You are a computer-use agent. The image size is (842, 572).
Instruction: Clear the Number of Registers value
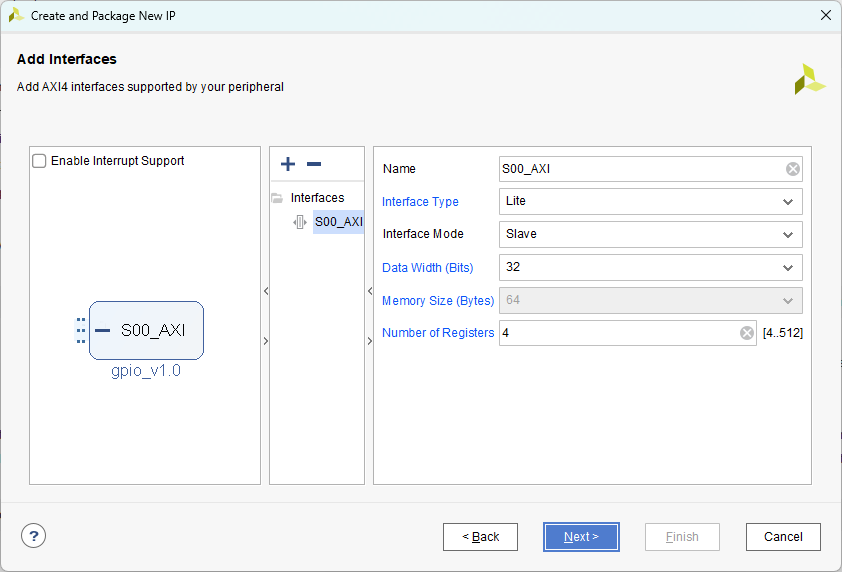[x=747, y=333]
